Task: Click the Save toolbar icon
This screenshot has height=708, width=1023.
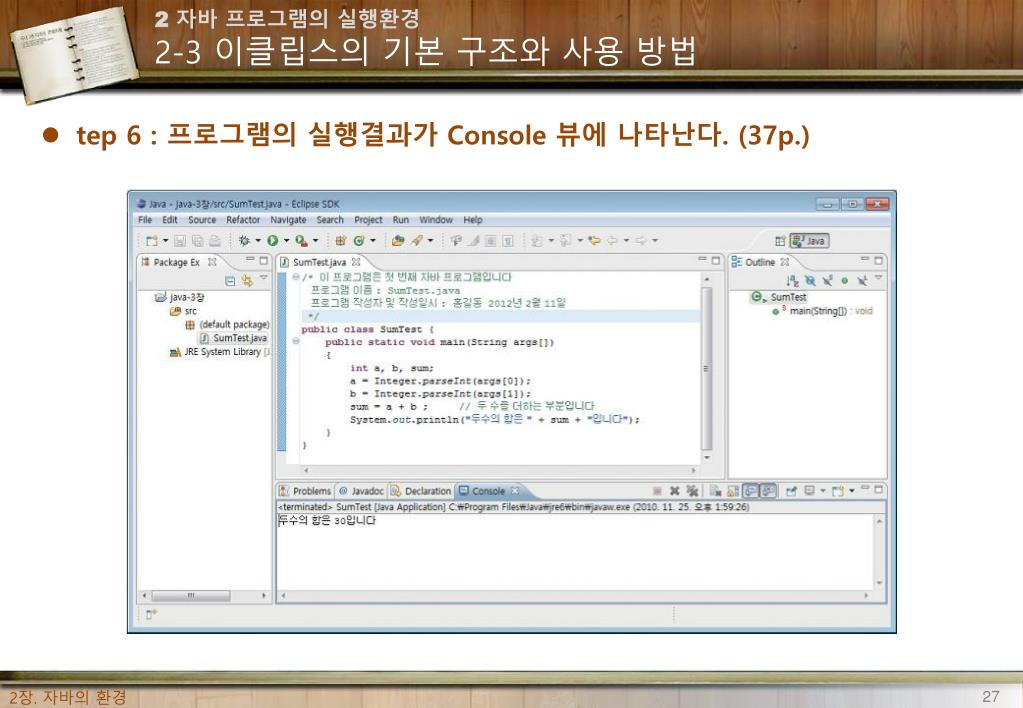Action: click(180, 241)
